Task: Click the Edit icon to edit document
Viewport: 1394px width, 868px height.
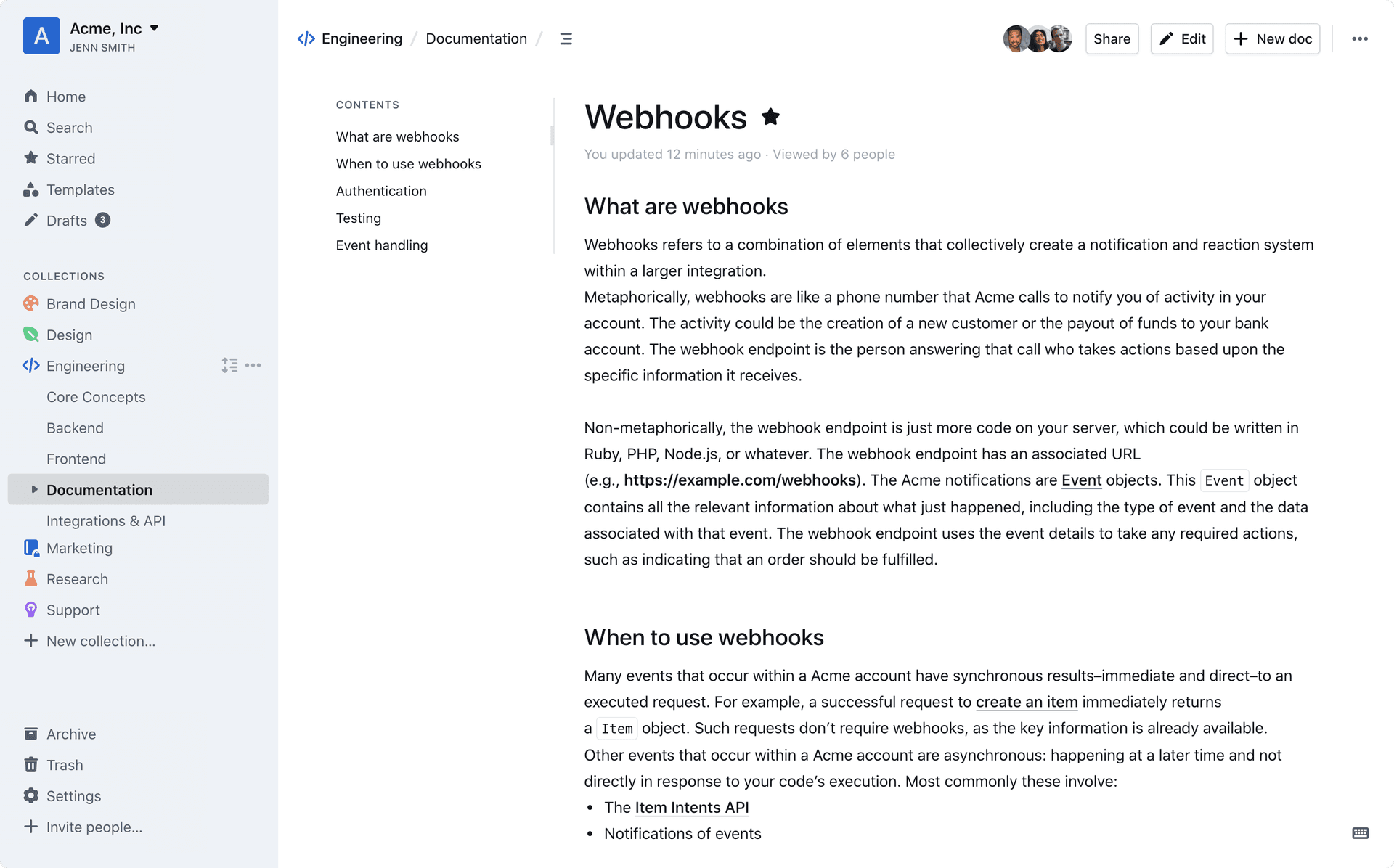Action: coord(1184,37)
